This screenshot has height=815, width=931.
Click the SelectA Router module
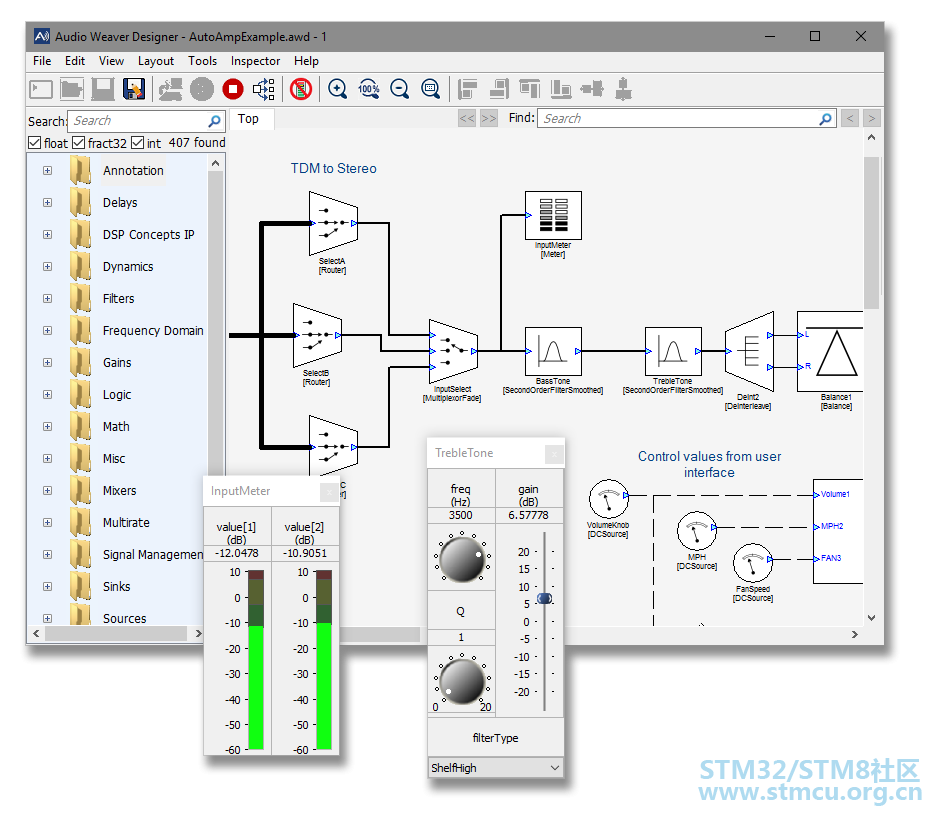(x=333, y=224)
